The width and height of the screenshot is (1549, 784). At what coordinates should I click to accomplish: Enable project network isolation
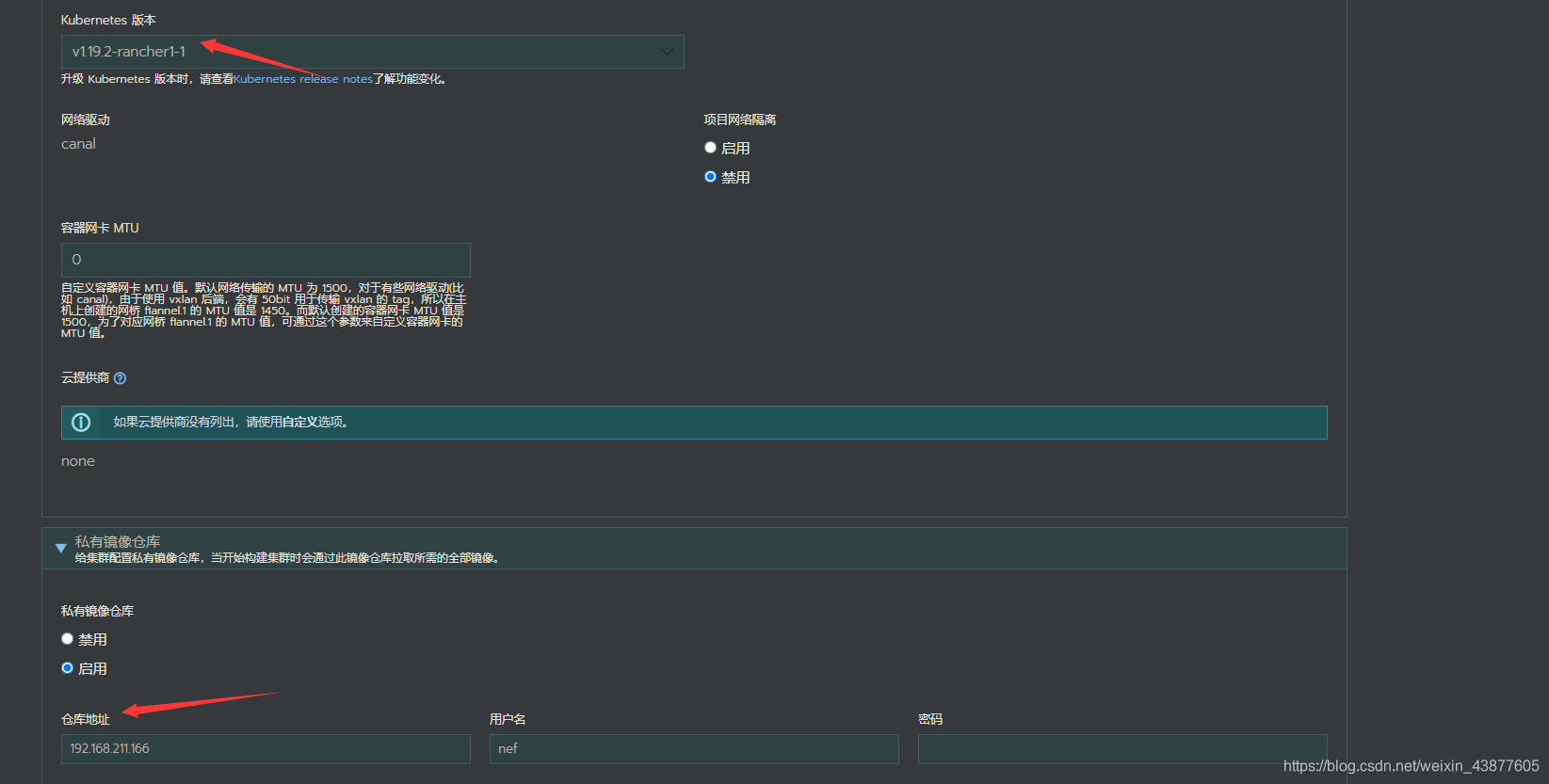710,148
